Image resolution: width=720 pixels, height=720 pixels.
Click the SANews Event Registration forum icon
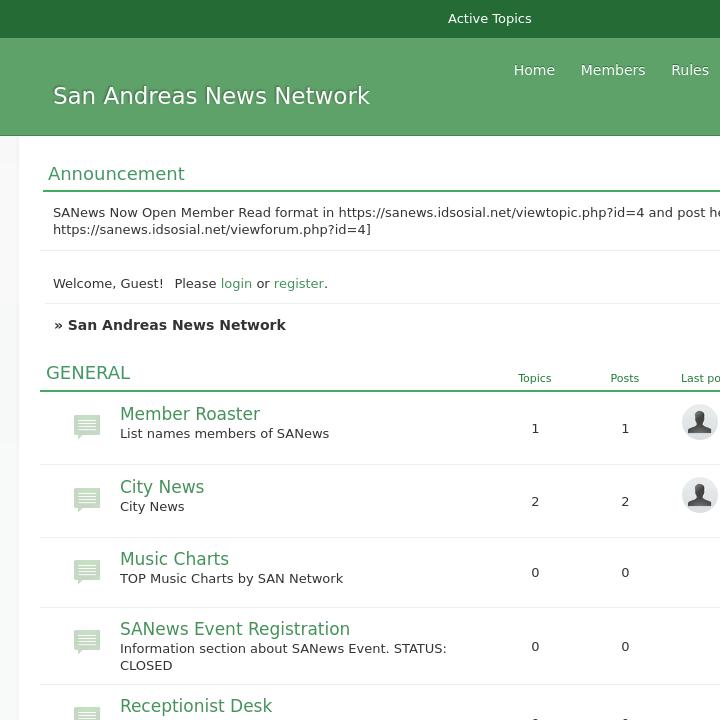(87, 641)
